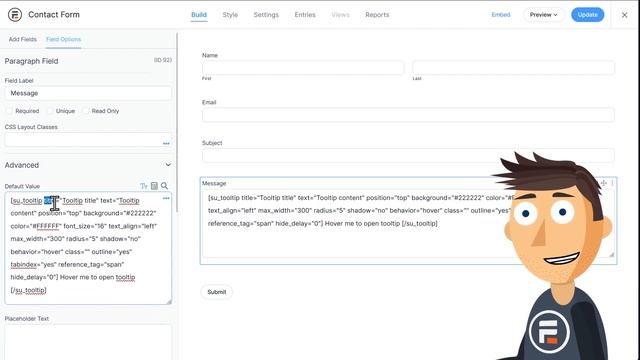Click the Paragraph Field heading
Image resolution: width=640 pixels, height=360 pixels.
coord(31,61)
